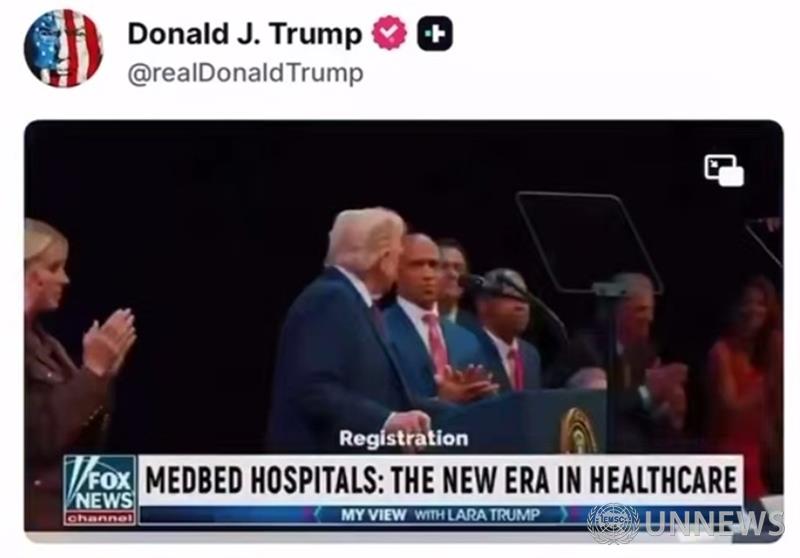
Task: Click the teleprompter glass panel in the video
Action: point(588,243)
